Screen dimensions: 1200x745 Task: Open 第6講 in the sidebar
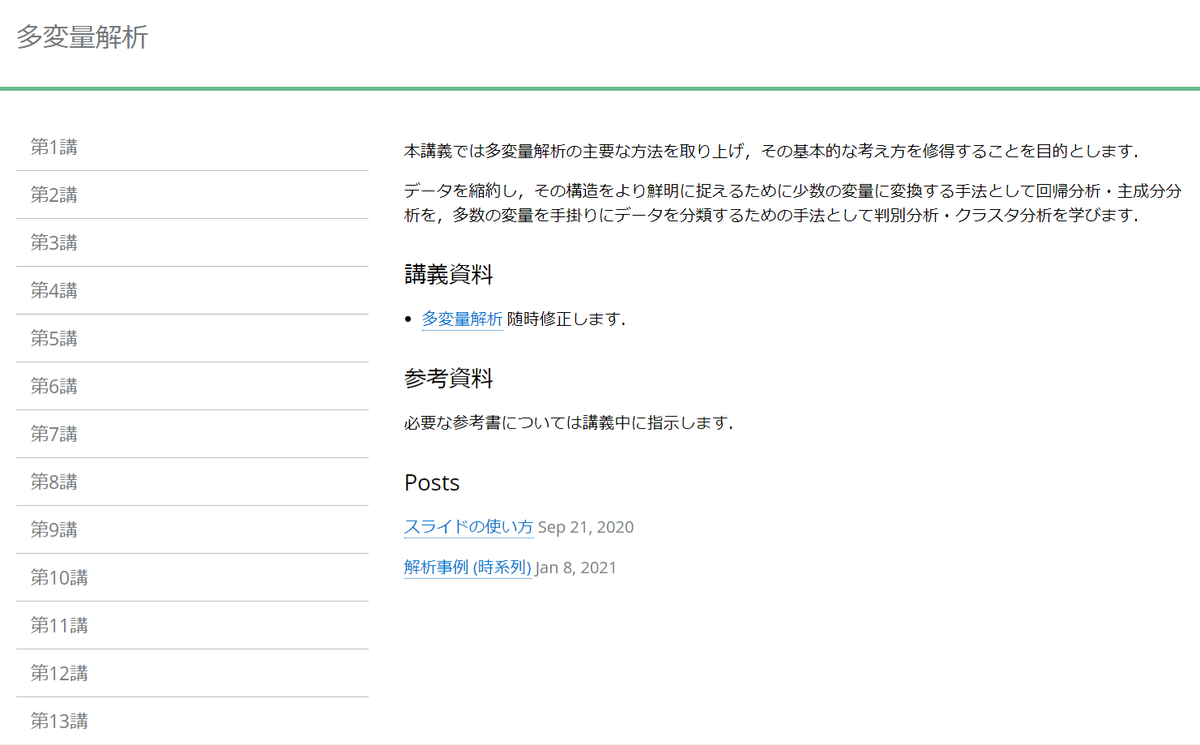[x=192, y=386]
